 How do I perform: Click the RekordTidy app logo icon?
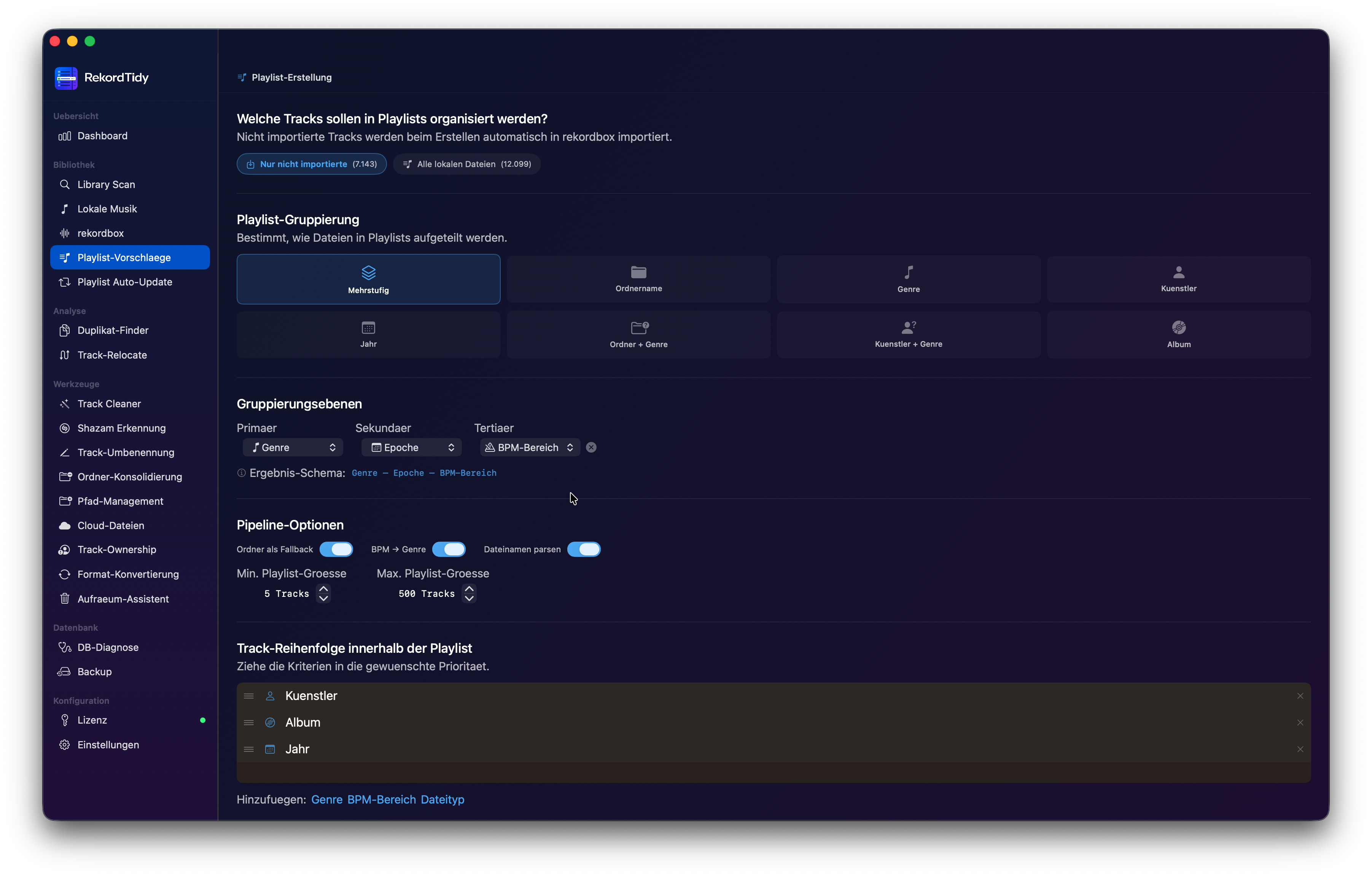tap(66, 78)
